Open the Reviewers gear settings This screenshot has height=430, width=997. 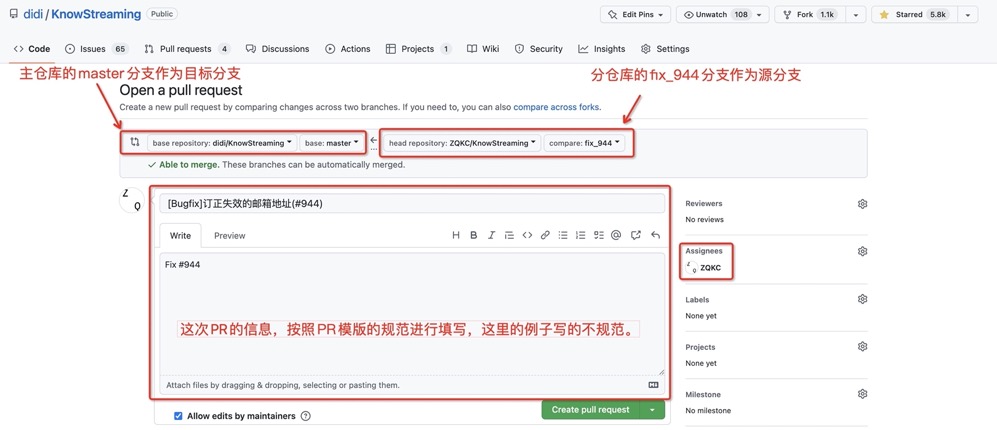[862, 204]
